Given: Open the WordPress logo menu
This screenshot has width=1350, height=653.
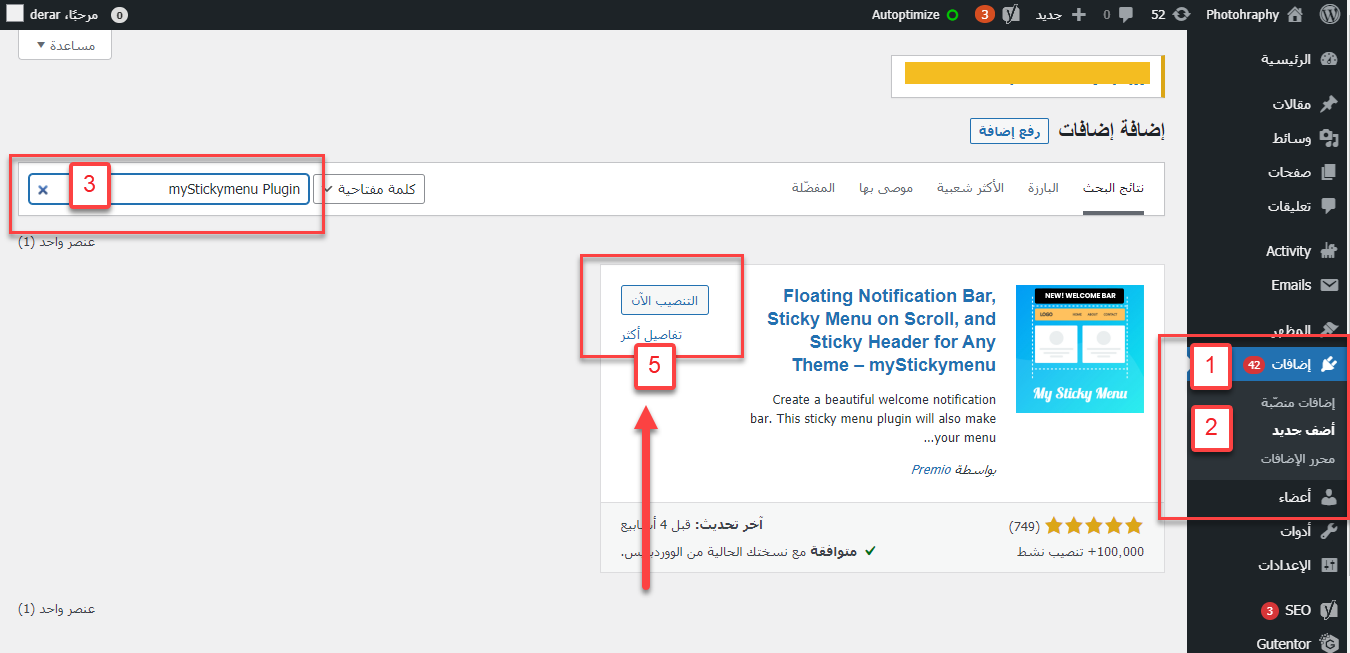Looking at the screenshot, I should tap(1329, 15).
